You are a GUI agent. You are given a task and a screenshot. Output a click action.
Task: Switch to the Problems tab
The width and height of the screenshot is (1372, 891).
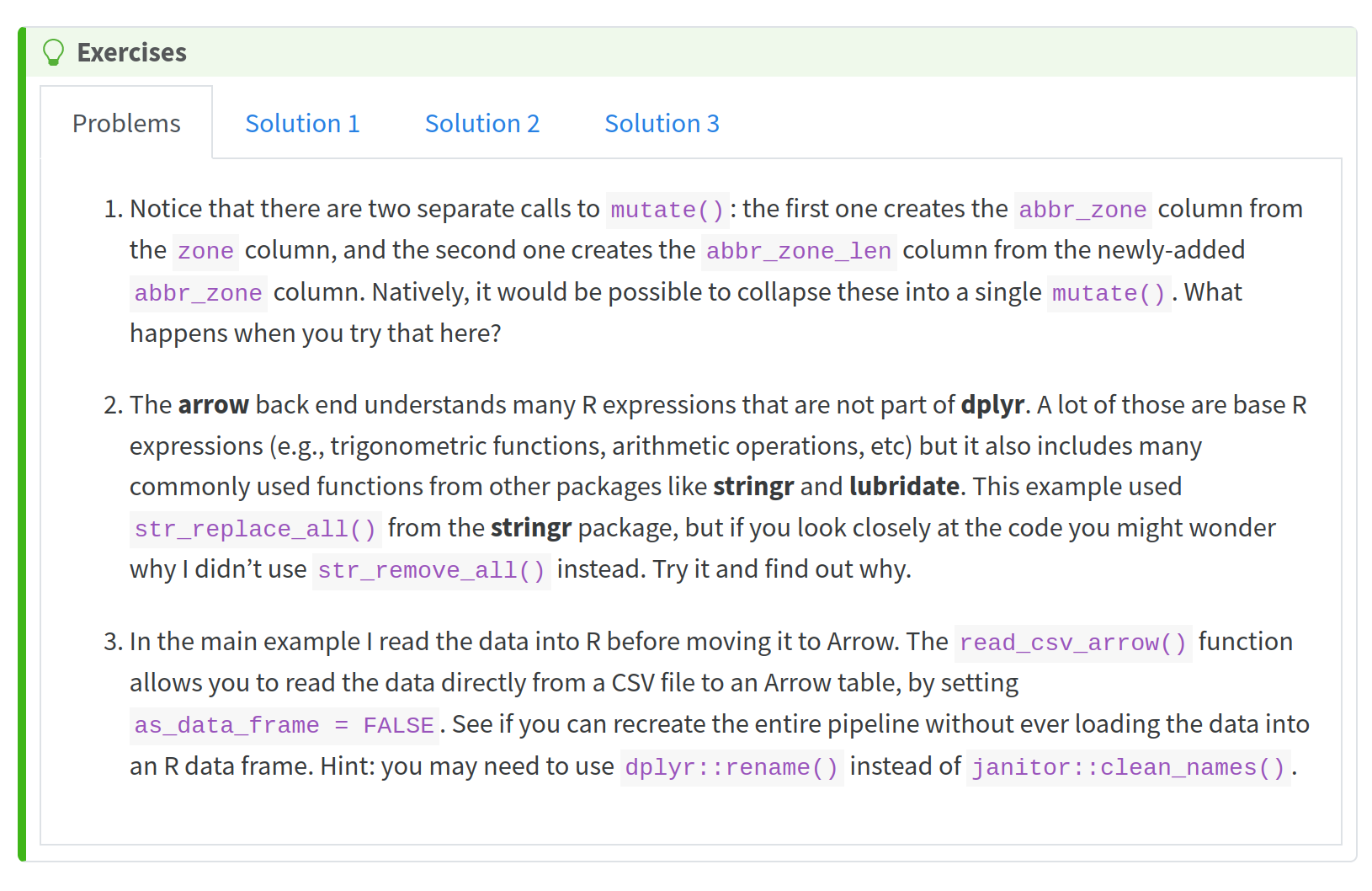126,123
